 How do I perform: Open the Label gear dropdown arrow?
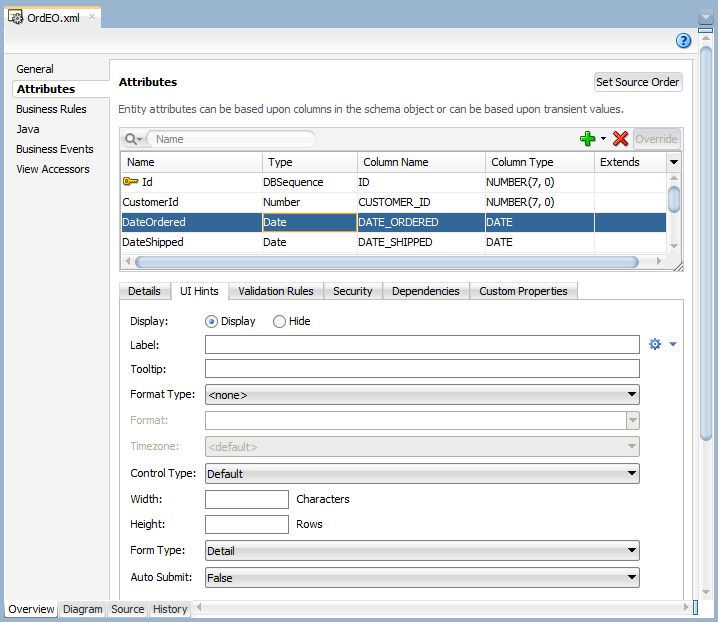pyautogui.click(x=673, y=344)
